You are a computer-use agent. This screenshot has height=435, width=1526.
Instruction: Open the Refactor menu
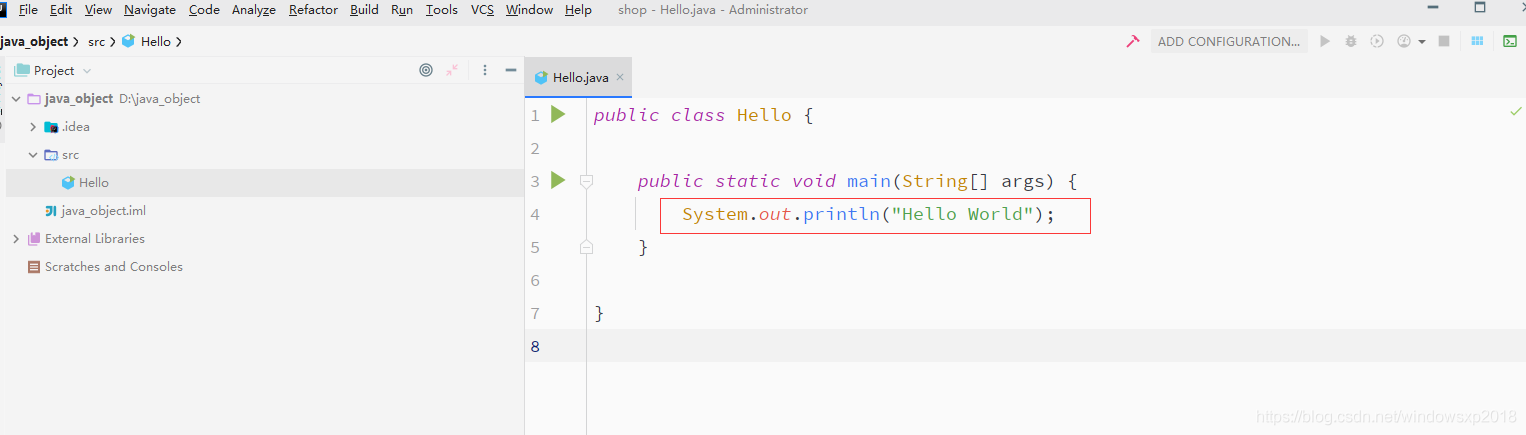click(x=313, y=10)
